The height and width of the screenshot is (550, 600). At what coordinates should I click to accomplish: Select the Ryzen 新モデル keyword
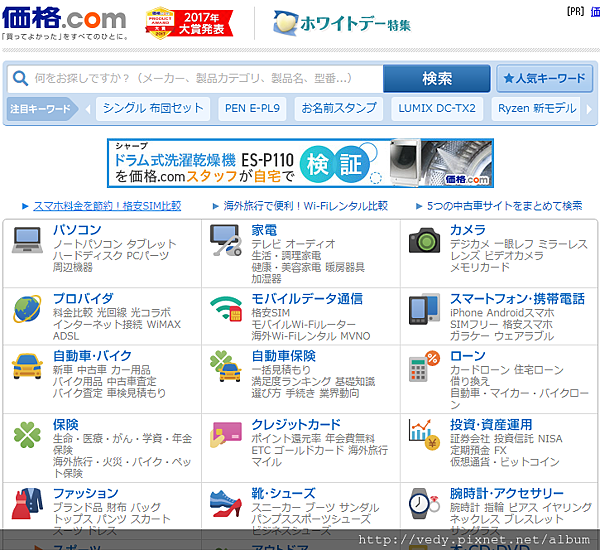click(536, 109)
